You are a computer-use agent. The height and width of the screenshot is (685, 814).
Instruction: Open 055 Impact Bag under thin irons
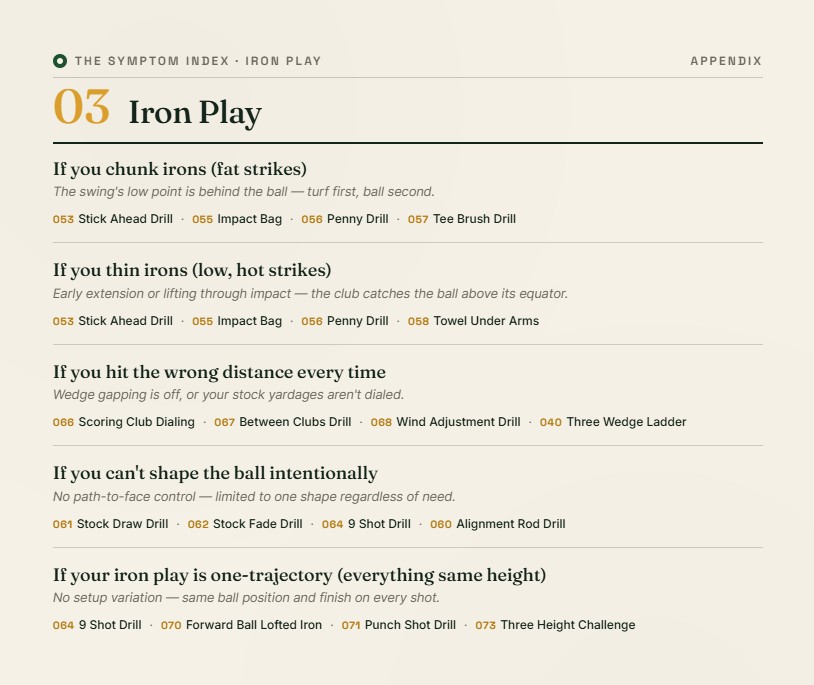[237, 321]
